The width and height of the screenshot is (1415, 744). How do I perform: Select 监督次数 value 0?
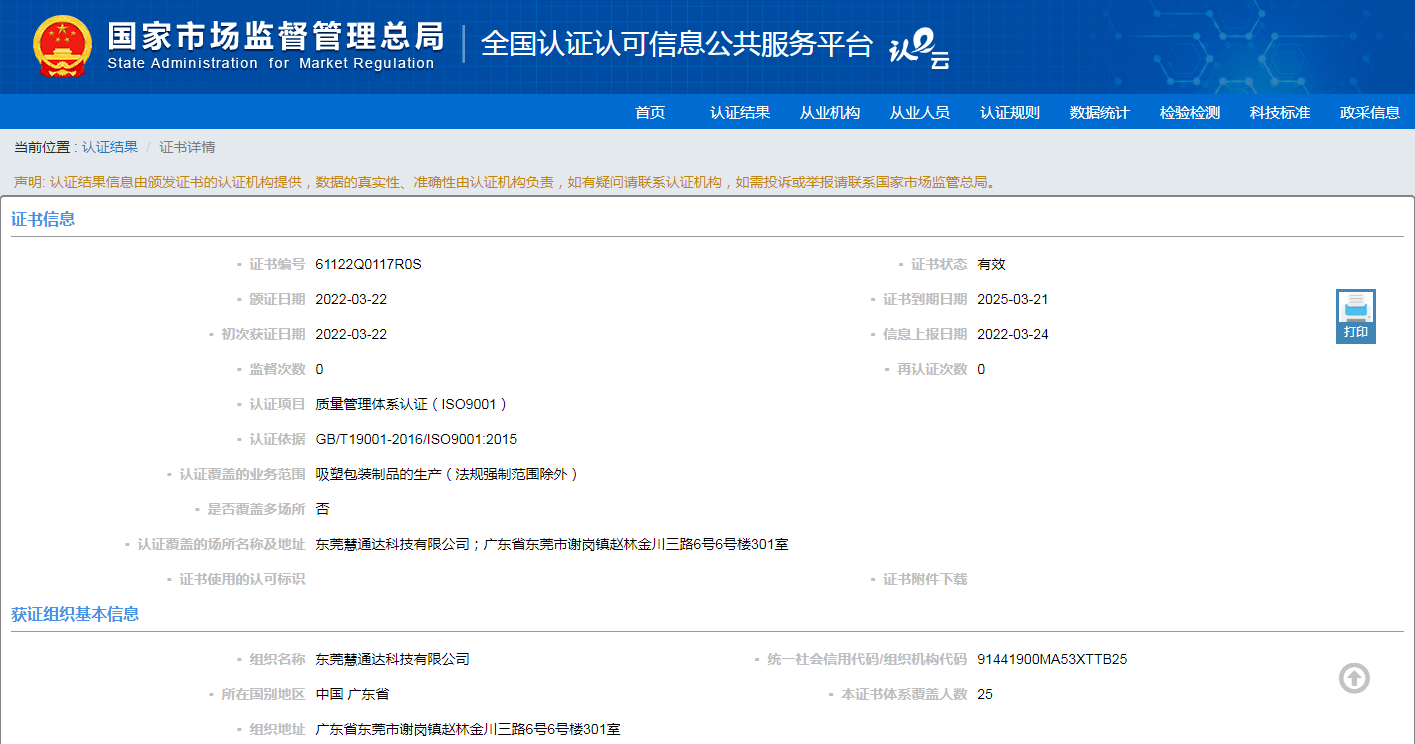[x=319, y=369]
